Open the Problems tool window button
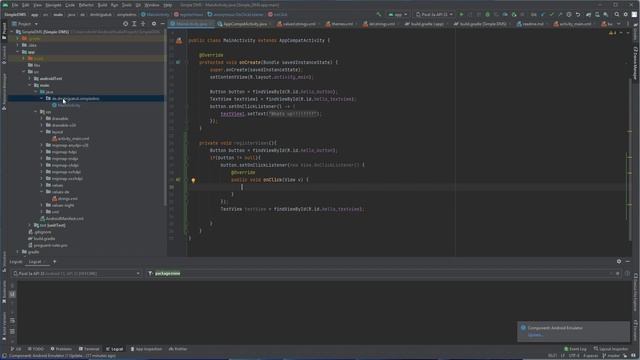The image size is (640, 360). (61, 349)
